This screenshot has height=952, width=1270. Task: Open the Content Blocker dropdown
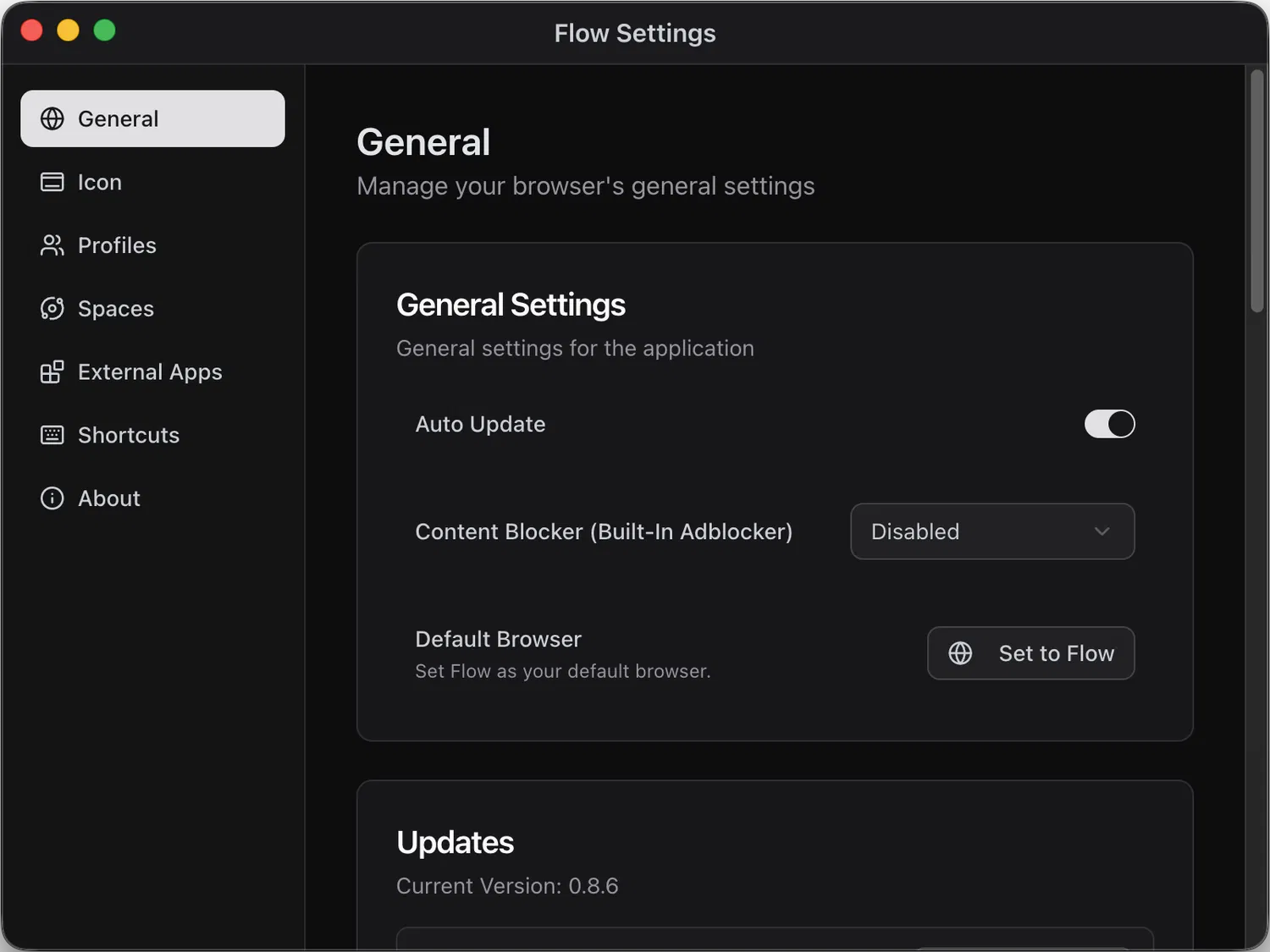[991, 531]
